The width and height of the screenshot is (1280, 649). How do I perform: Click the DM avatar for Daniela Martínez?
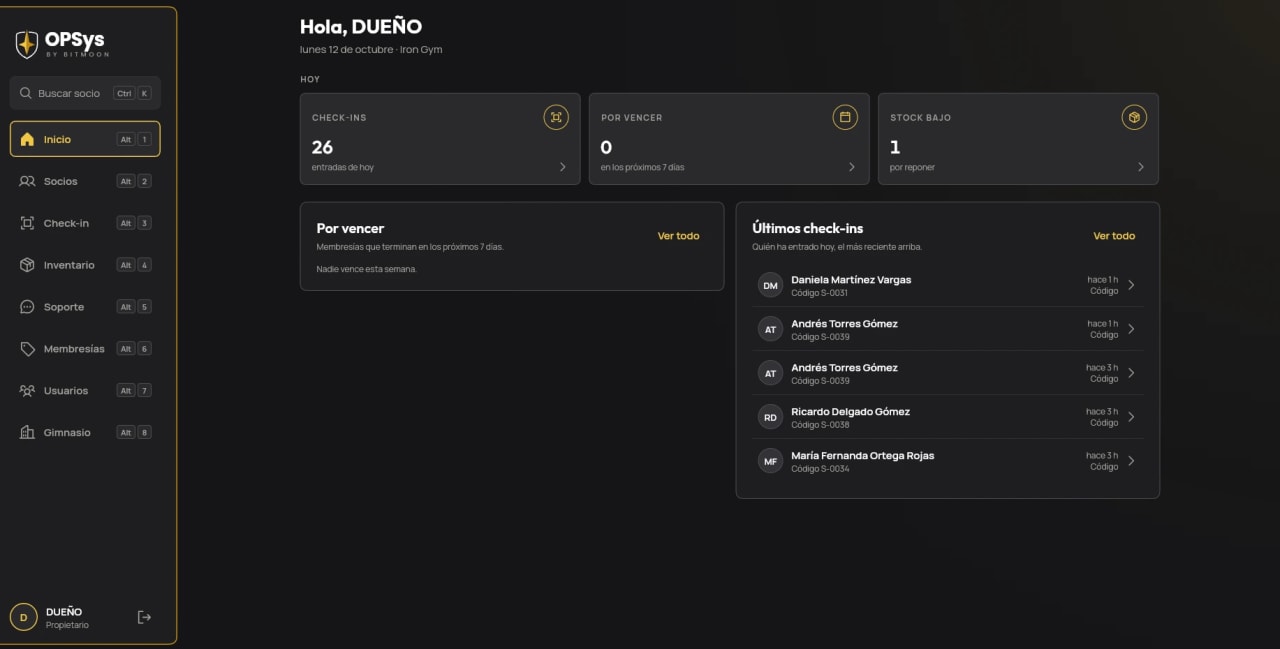click(x=770, y=285)
